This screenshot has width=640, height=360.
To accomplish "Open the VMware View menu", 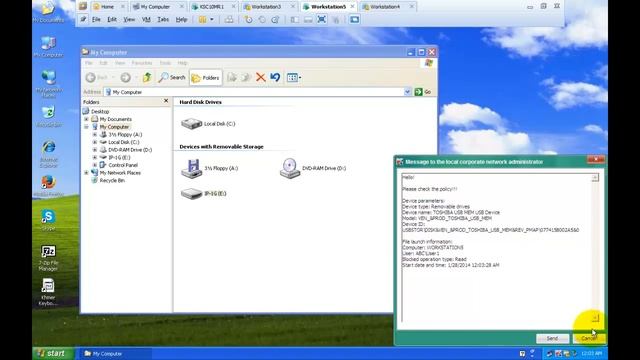I will coord(129,20).
